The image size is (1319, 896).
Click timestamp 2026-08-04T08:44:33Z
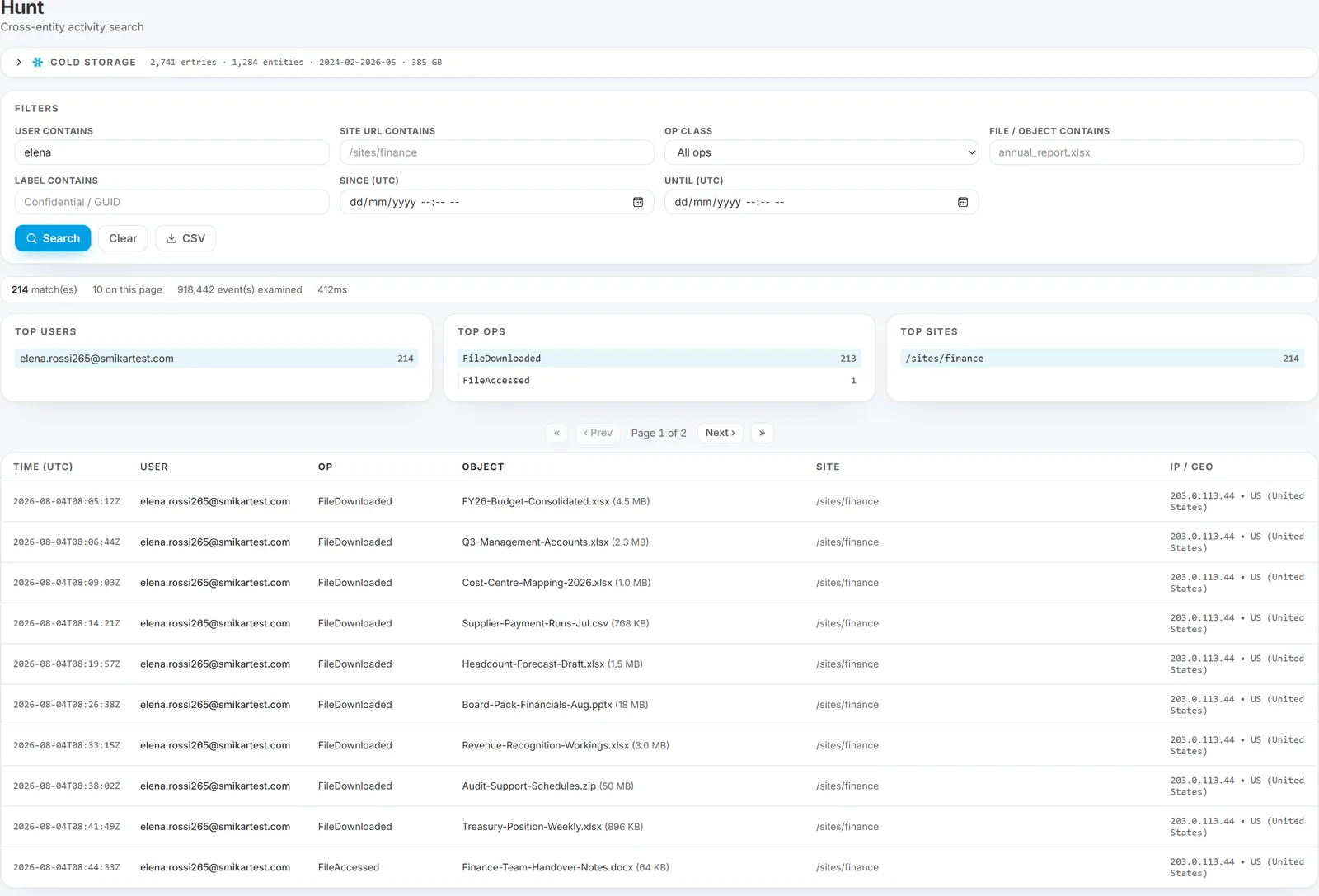67,867
